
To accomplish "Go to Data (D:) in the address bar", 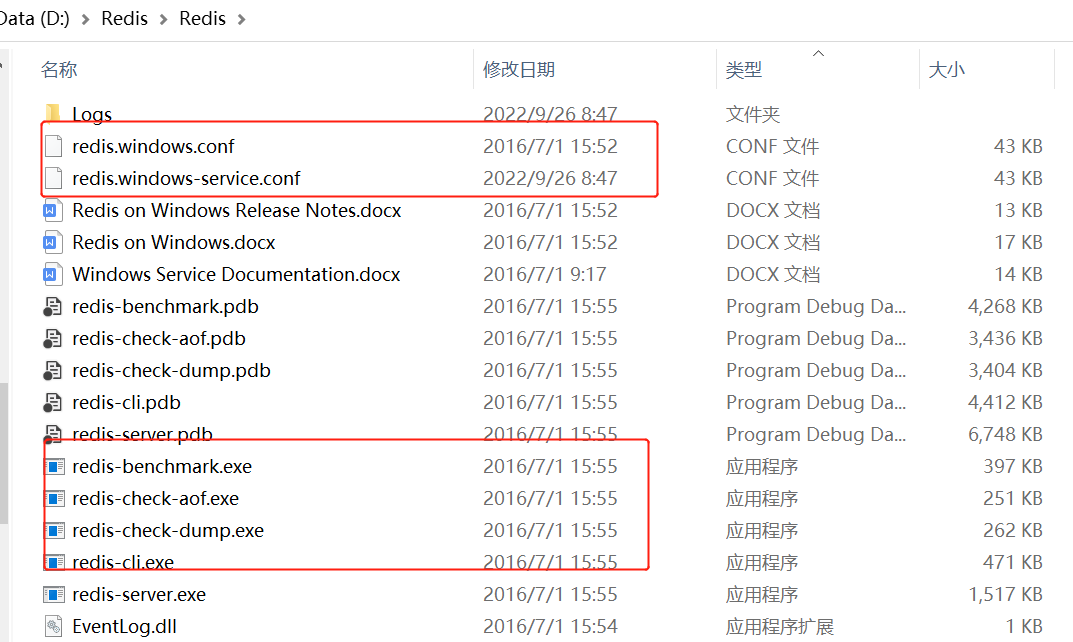I will pos(34,18).
